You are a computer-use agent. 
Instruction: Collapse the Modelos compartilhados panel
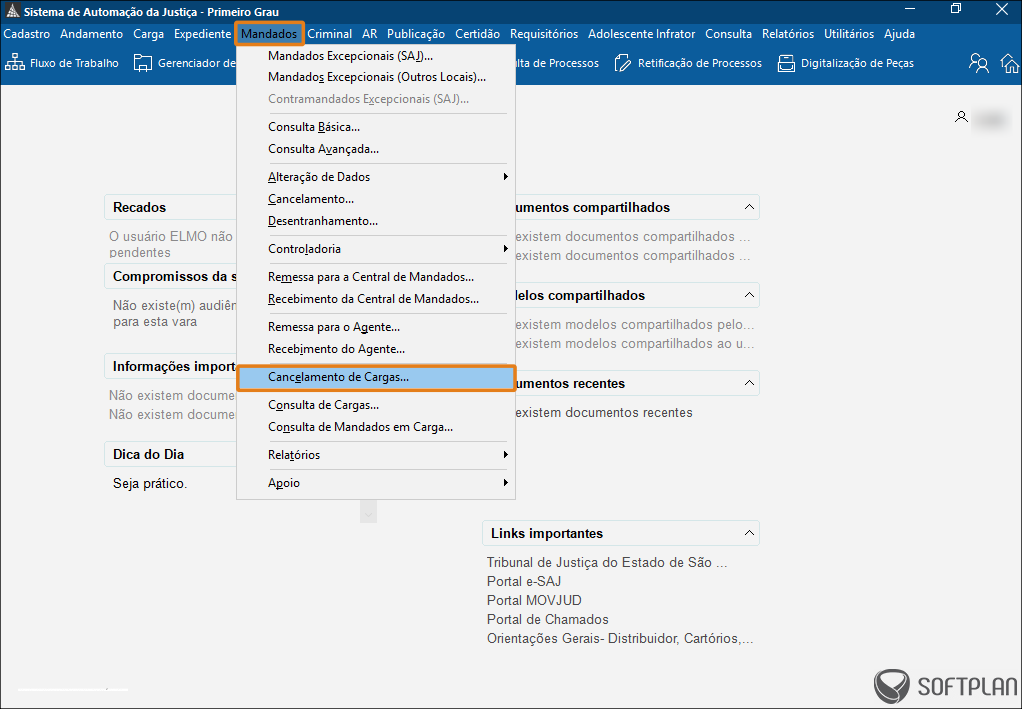(748, 295)
